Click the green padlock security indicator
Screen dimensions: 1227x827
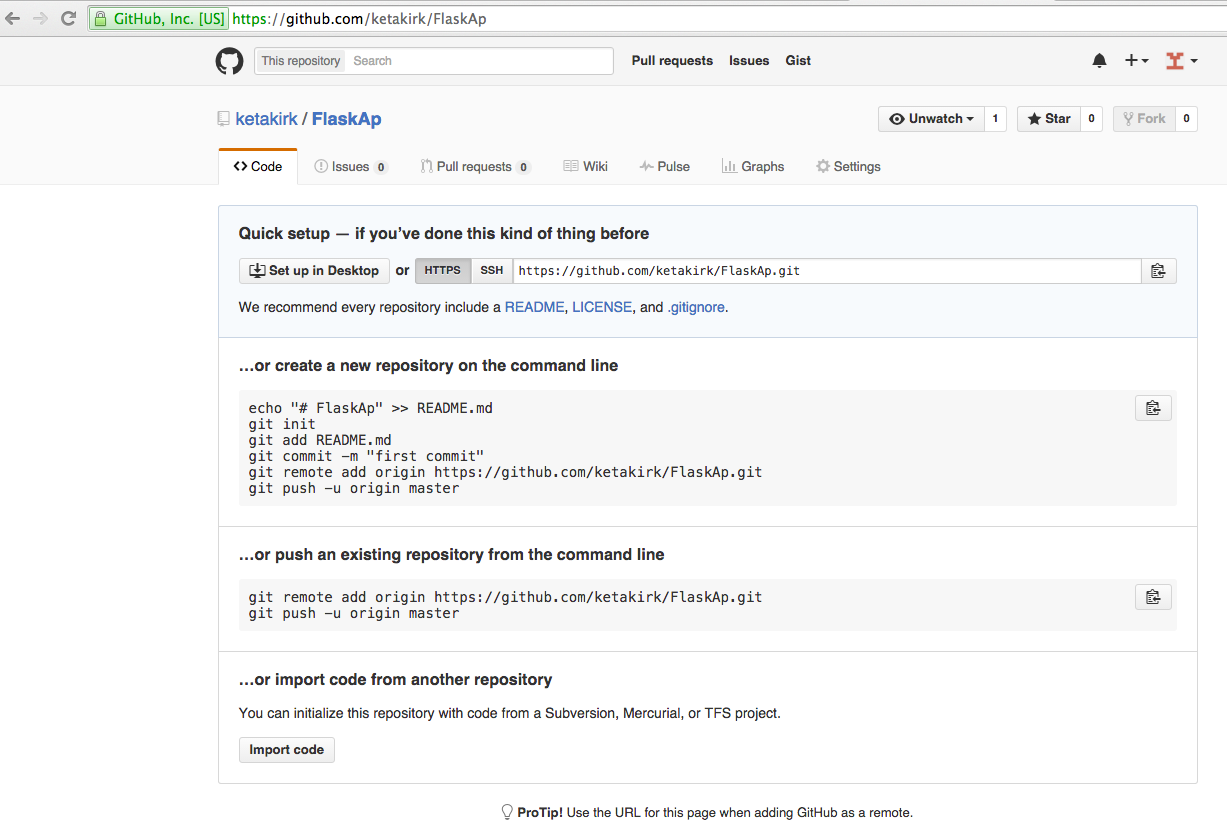tap(100, 18)
